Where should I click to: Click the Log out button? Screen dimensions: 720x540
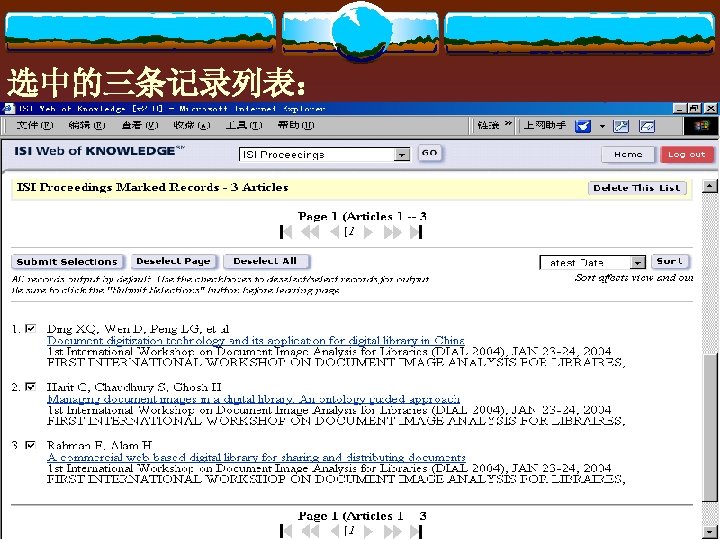[x=686, y=154]
